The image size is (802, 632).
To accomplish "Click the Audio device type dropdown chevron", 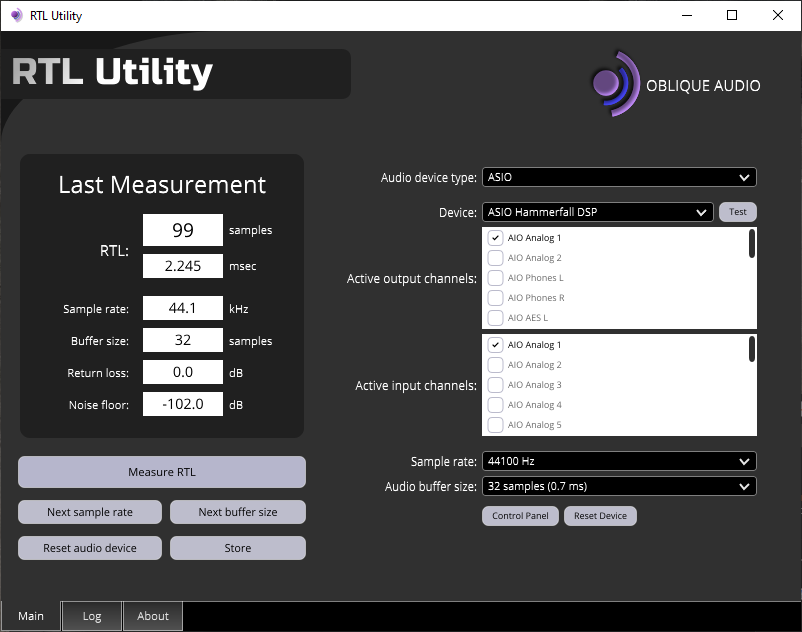I will (x=744, y=177).
